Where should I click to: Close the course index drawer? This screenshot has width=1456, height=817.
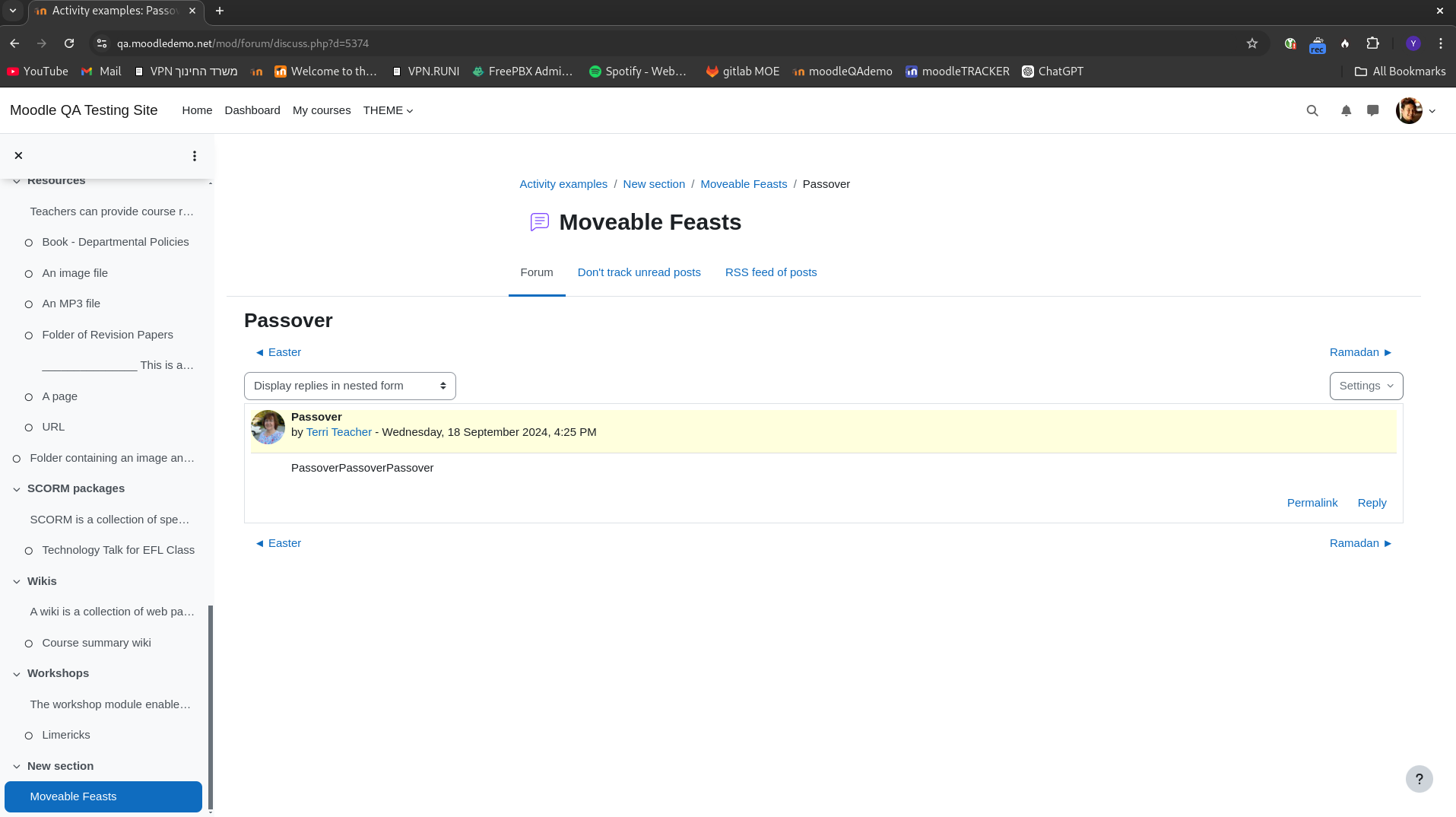tap(18, 155)
